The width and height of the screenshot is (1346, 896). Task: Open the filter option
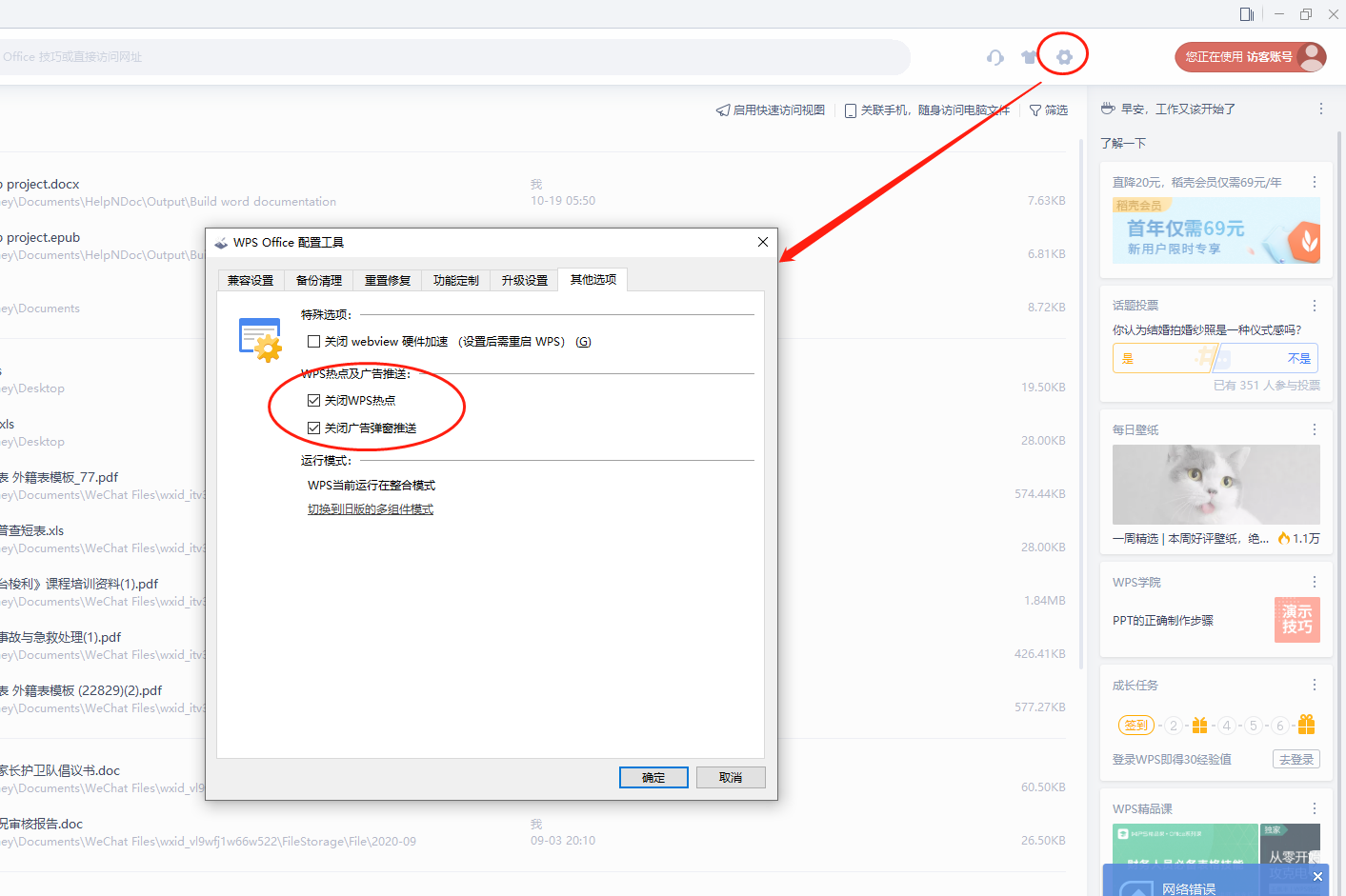[1049, 110]
